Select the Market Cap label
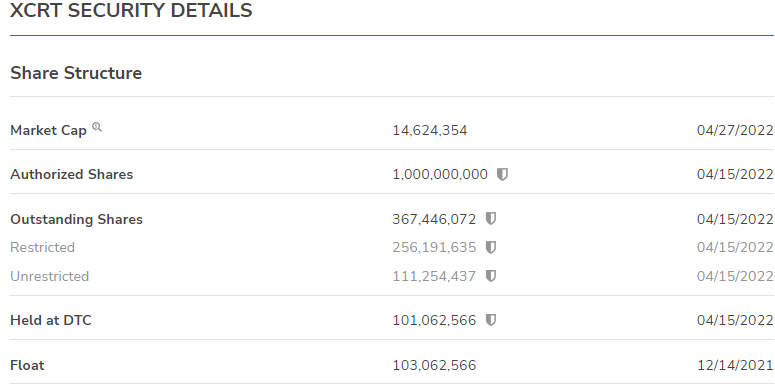The image size is (775, 386). pos(48,130)
